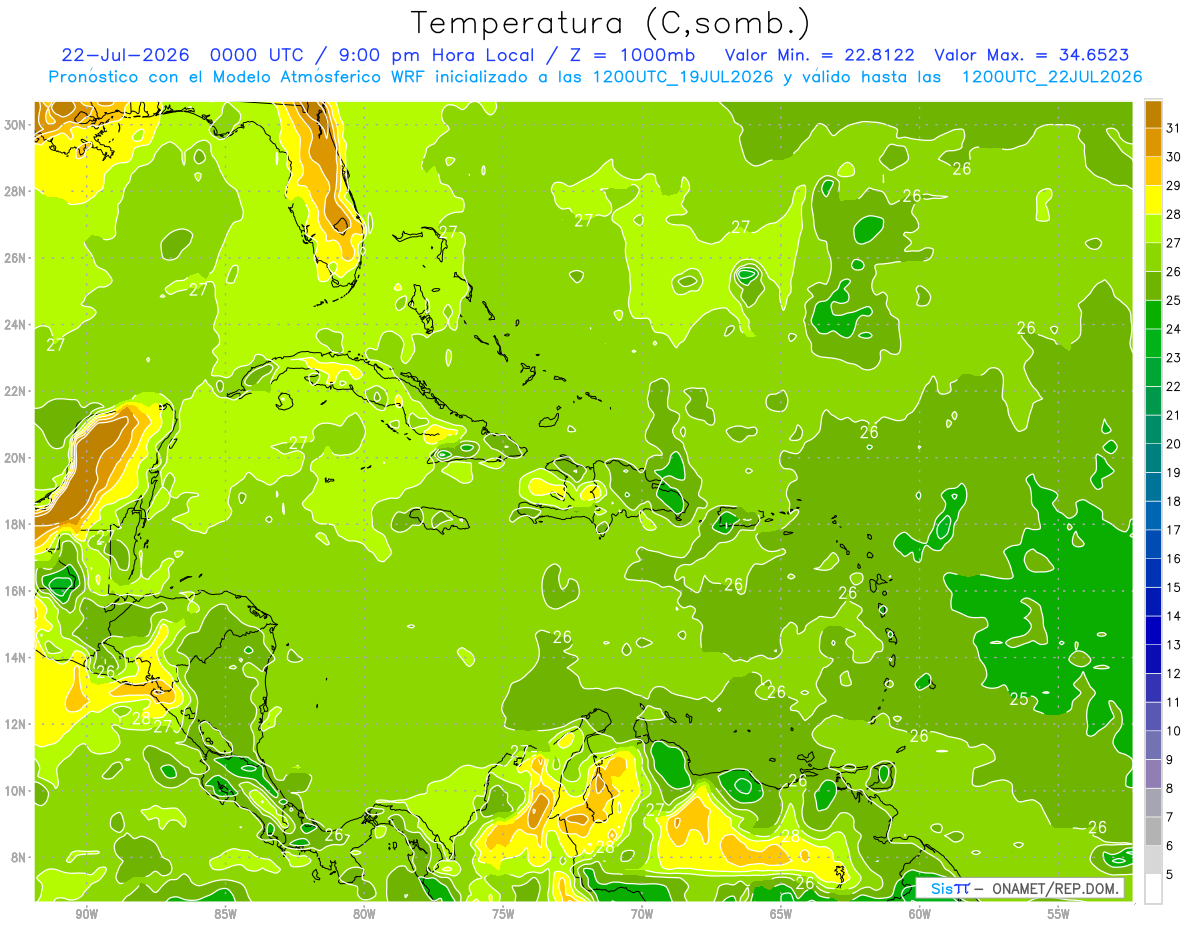Click the legend label '17'

pos(1174,530)
